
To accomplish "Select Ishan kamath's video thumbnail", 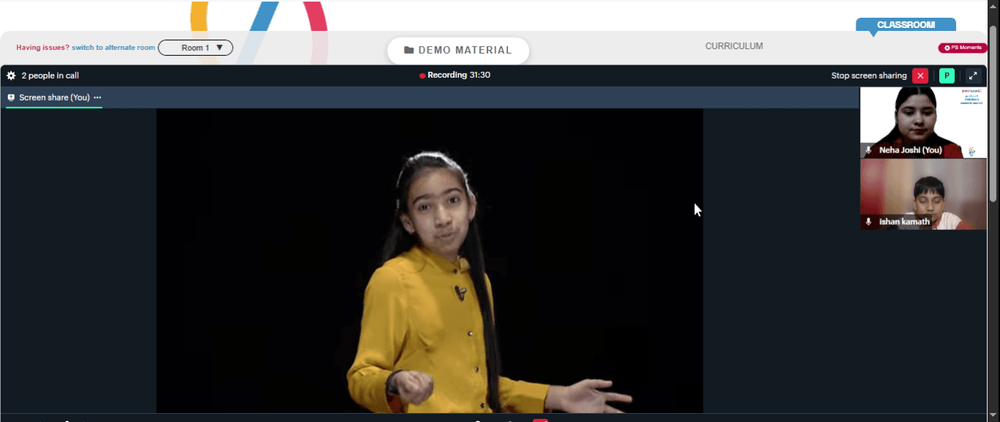I will coord(923,194).
